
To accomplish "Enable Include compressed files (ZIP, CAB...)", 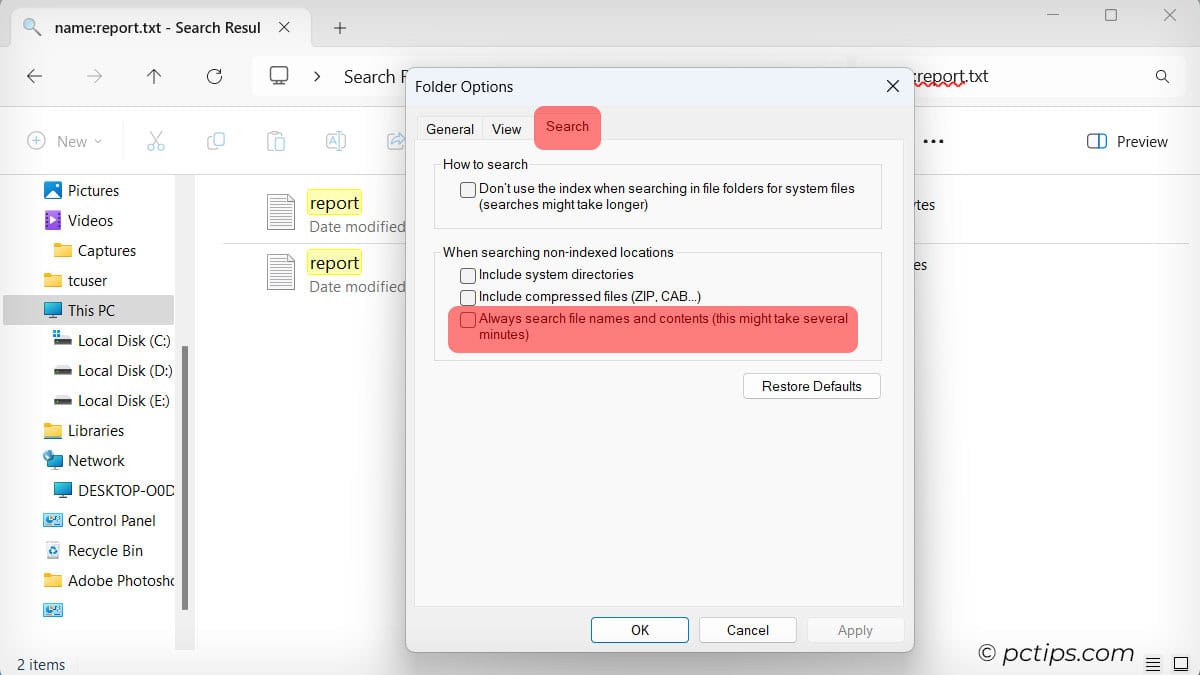I will tap(467, 297).
